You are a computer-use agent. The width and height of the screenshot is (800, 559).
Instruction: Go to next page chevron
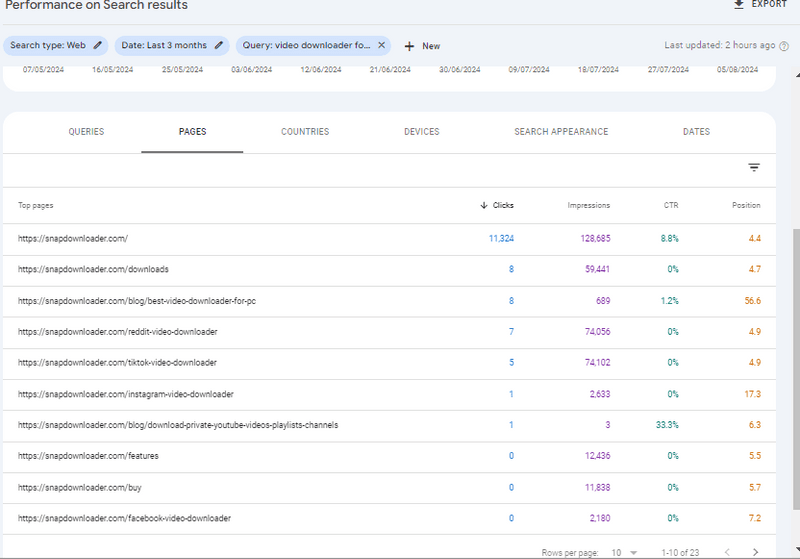[x=755, y=552]
